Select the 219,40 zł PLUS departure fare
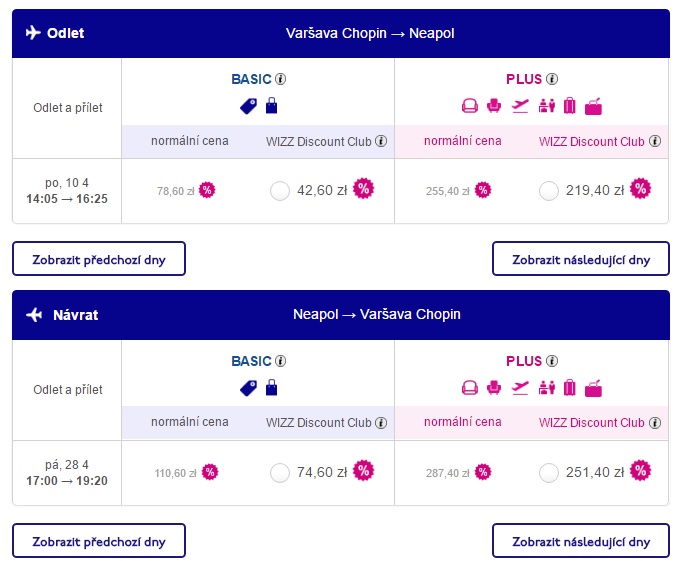The width and height of the screenshot is (681, 561). click(x=549, y=191)
